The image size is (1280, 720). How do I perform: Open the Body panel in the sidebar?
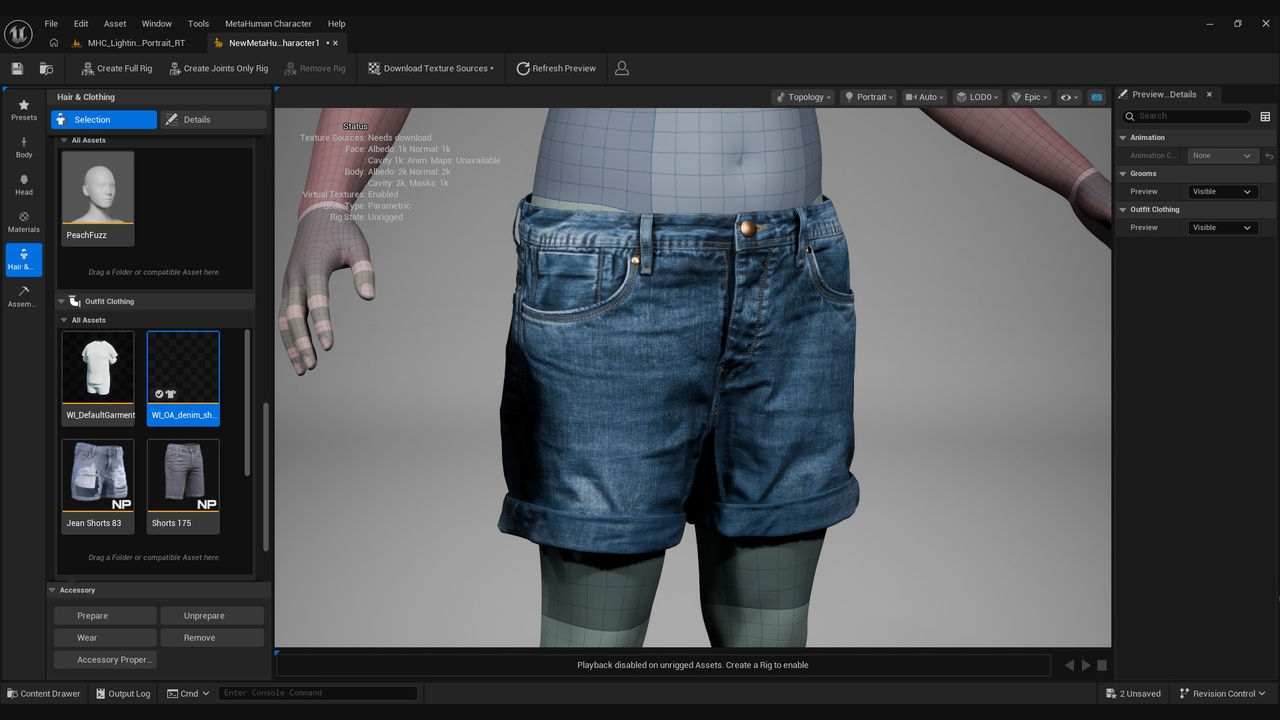(24, 148)
